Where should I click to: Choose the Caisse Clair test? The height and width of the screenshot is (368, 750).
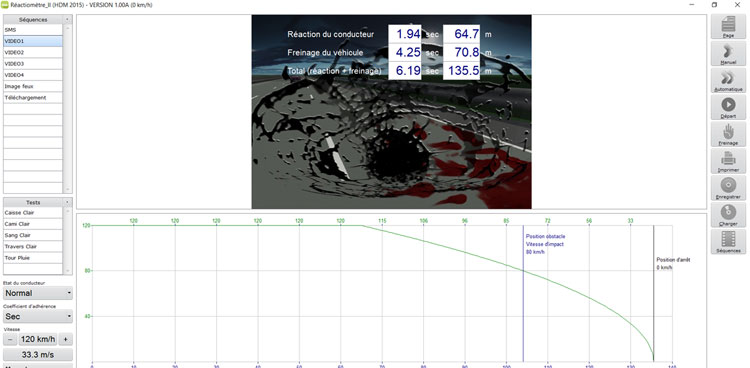click(x=33, y=212)
